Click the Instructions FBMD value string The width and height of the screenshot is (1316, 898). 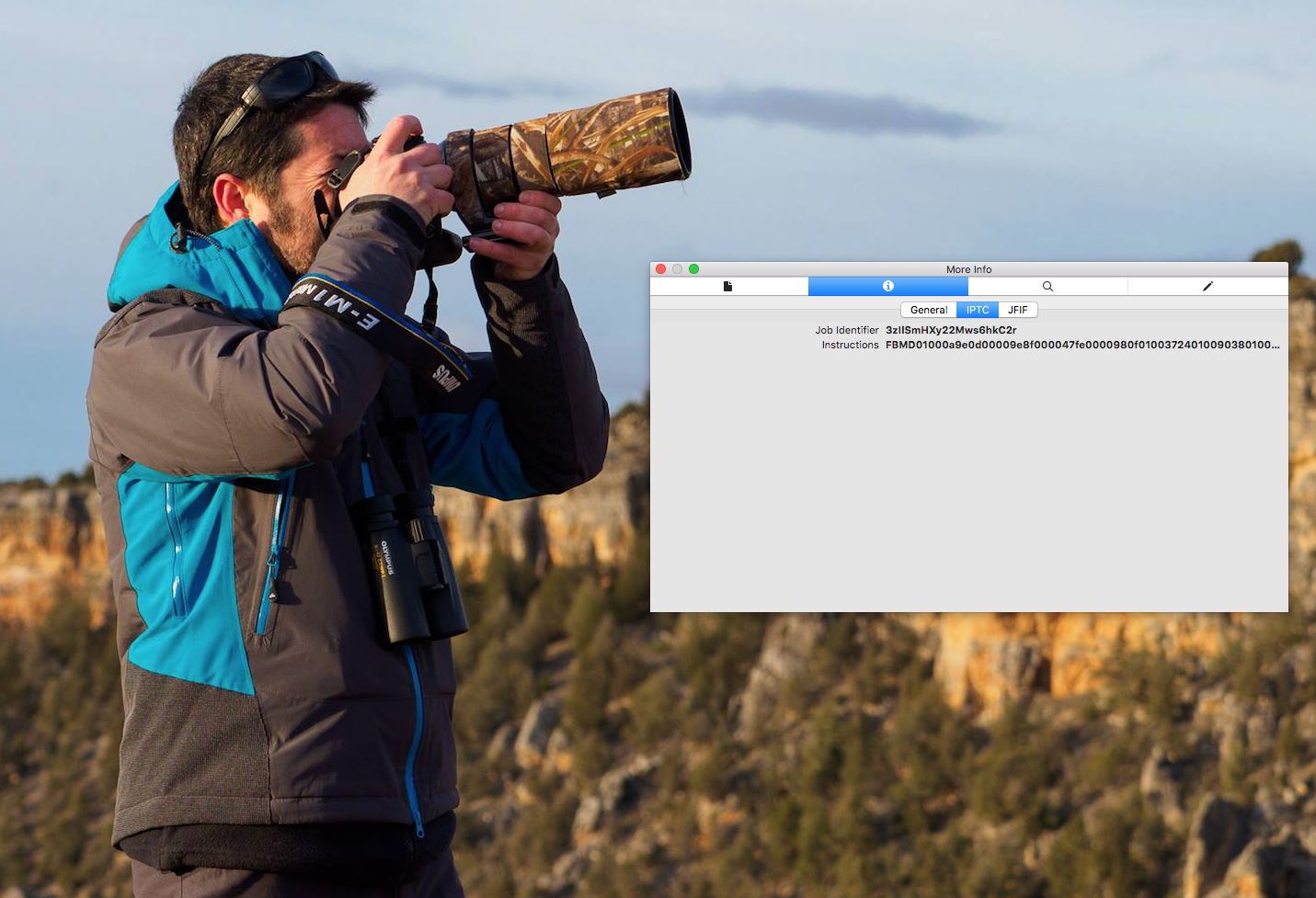(1081, 346)
